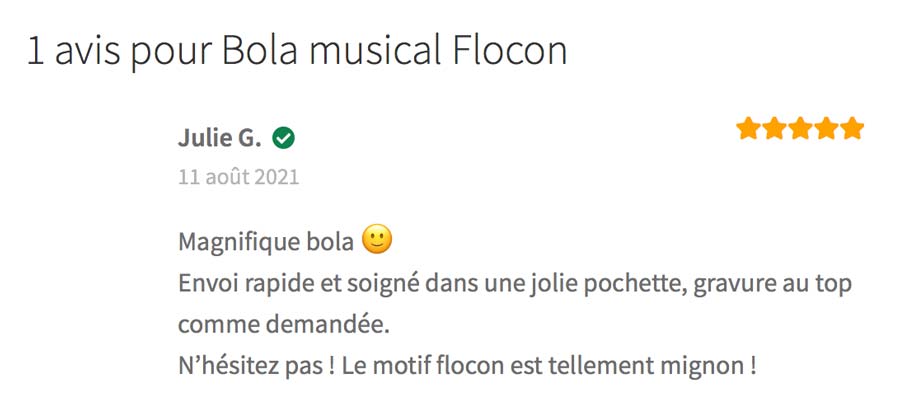
Task: Select the last orange rating star
Action: [x=852, y=128]
